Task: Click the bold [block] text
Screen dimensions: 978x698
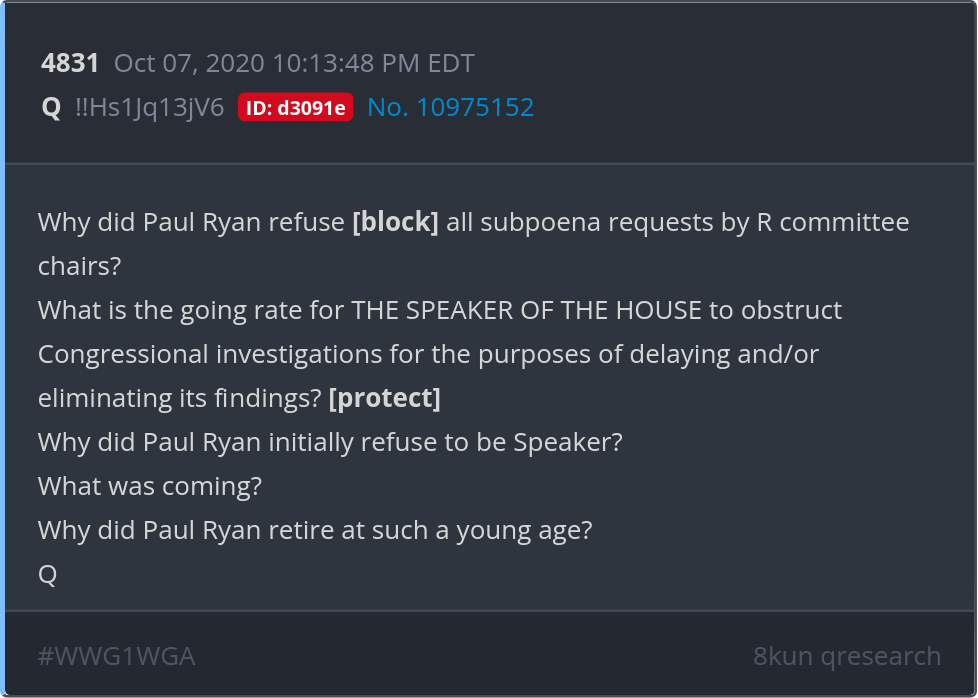Action: click(x=395, y=222)
